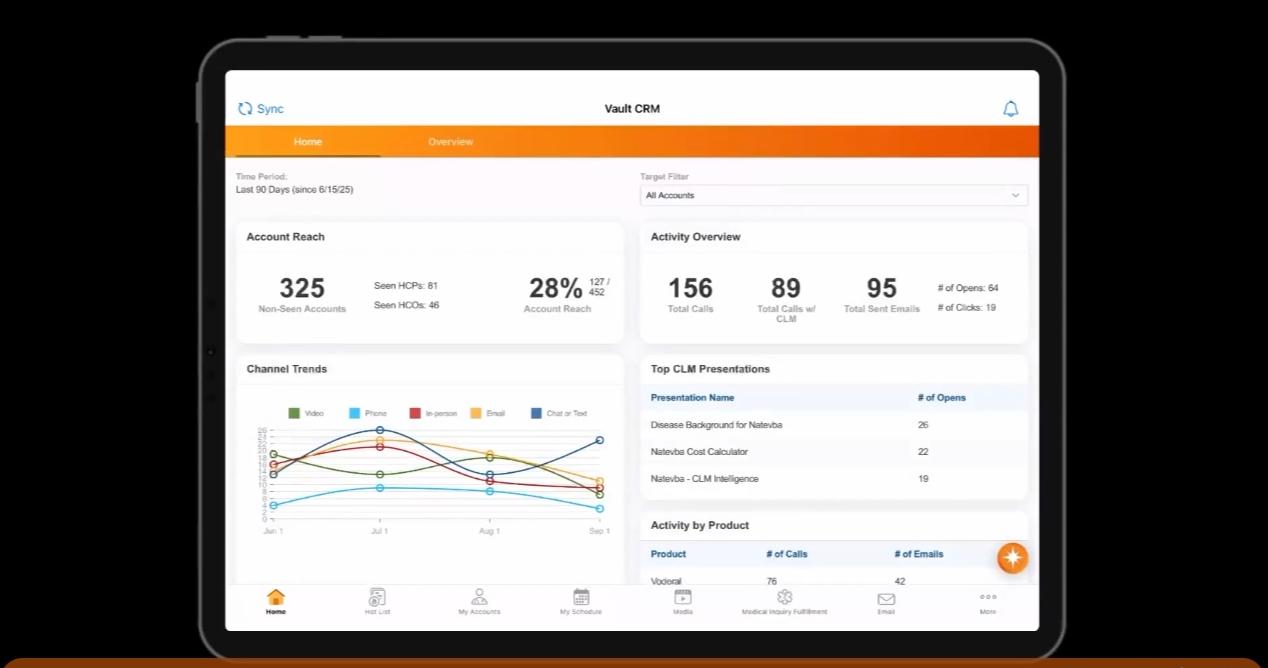Open Natevba Cost Calculator presentation
This screenshot has height=668, width=1268.
(x=701, y=452)
